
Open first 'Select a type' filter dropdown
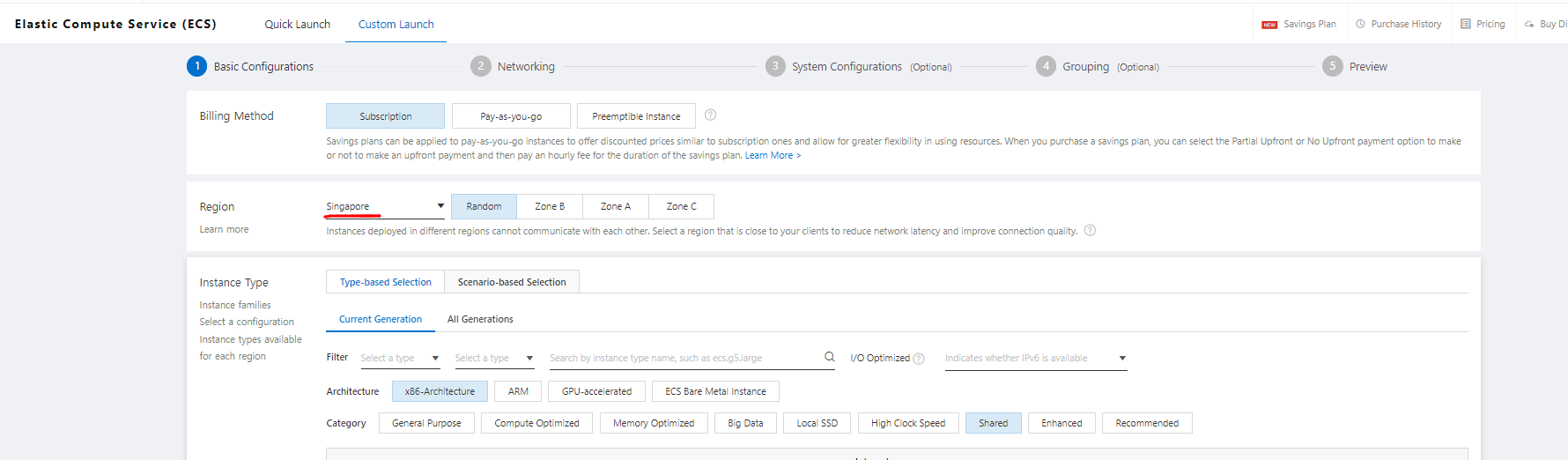(x=400, y=358)
